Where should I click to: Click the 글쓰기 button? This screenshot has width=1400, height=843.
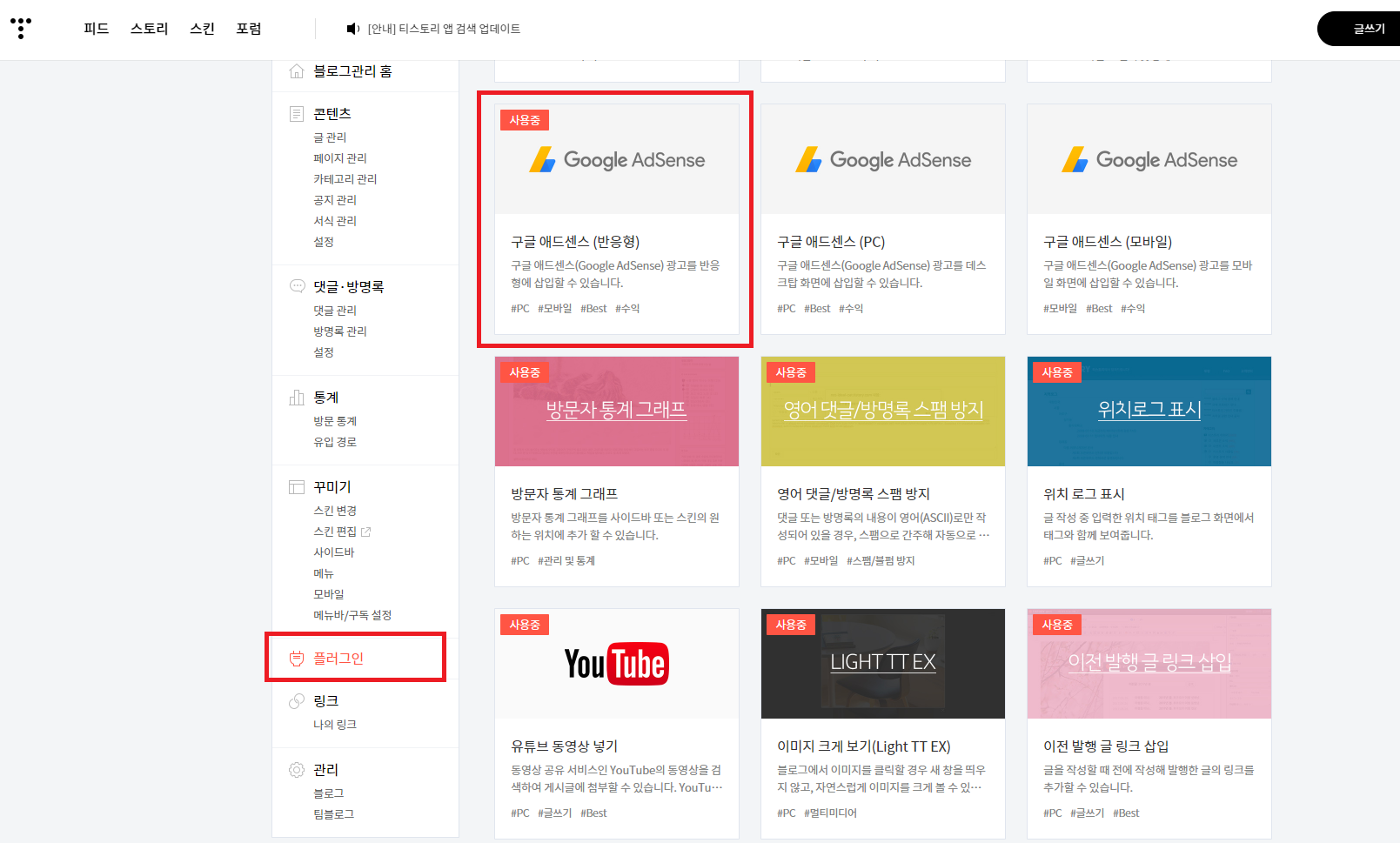(x=1359, y=29)
